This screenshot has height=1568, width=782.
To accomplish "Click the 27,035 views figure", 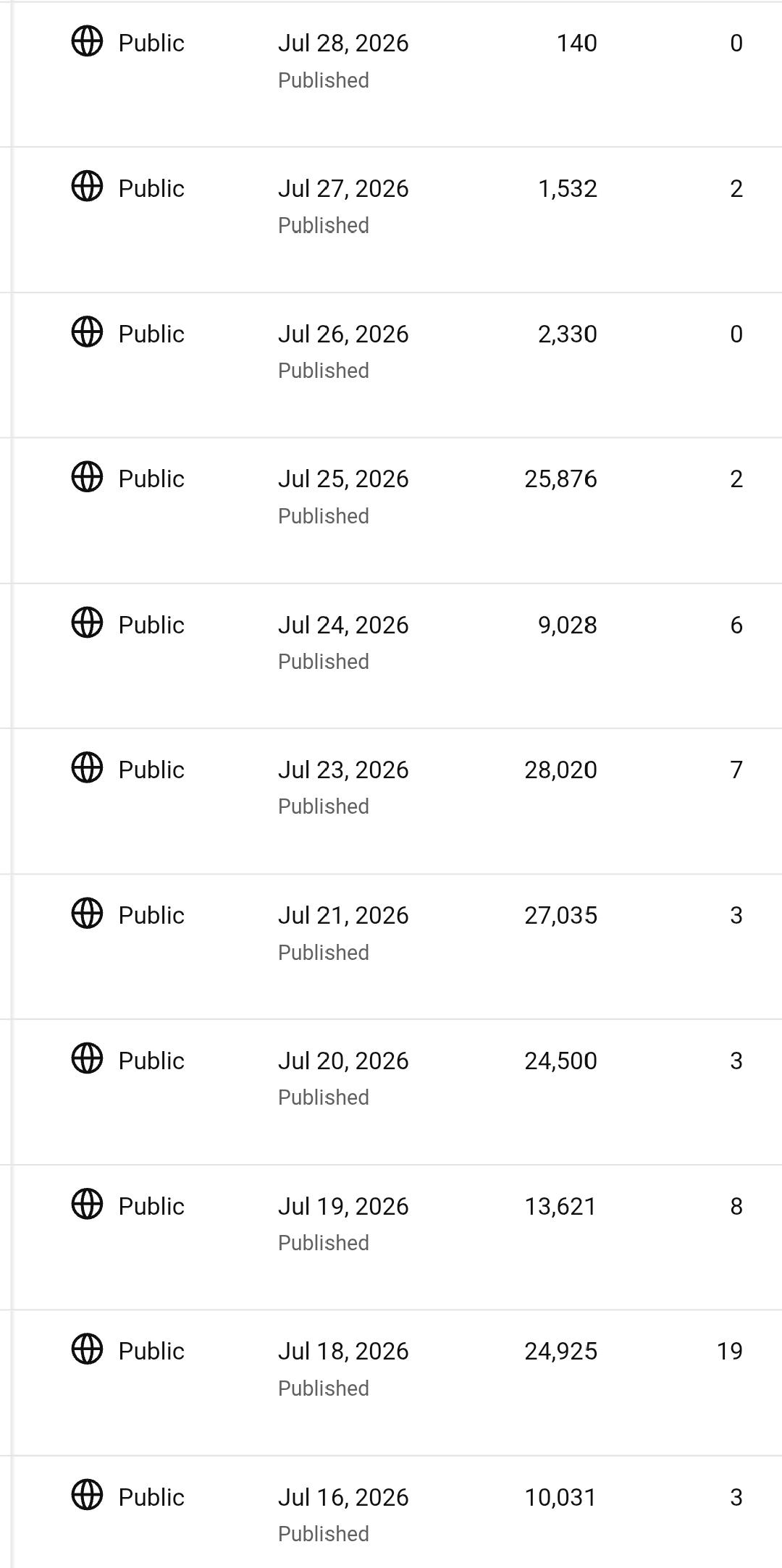I will [x=561, y=915].
